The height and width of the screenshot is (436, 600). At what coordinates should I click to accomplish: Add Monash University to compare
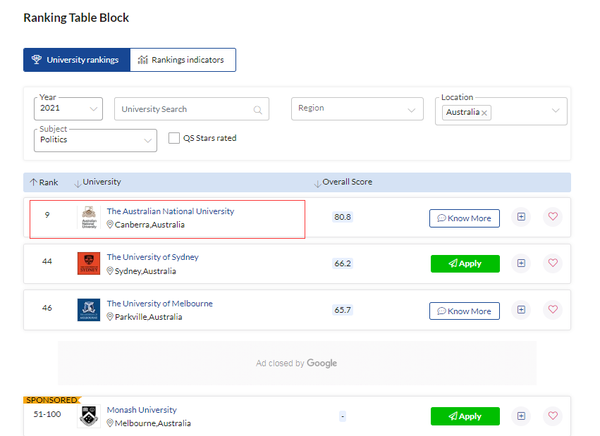521,416
